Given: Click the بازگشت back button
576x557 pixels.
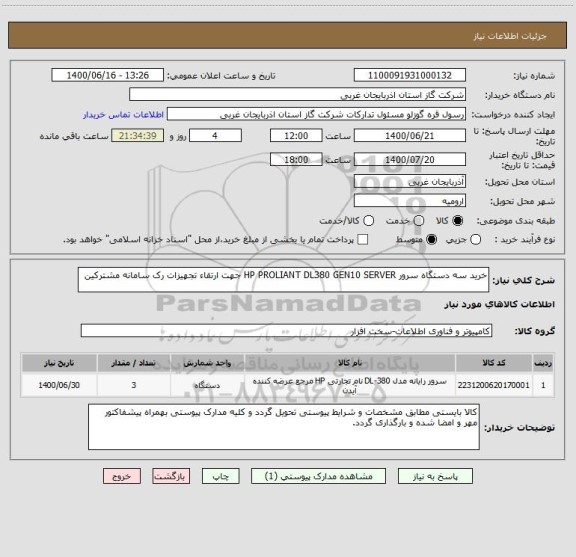Looking at the screenshot, I should tap(171, 476).
